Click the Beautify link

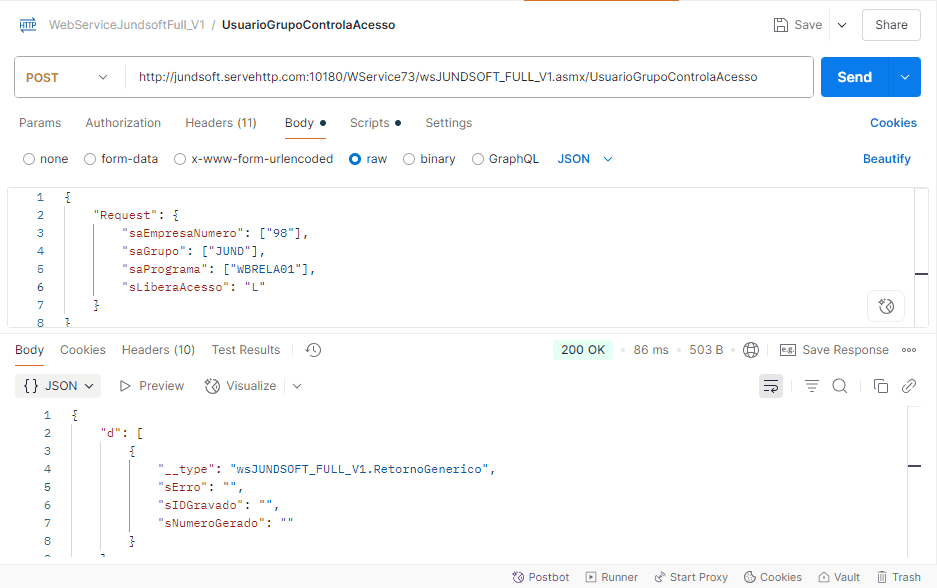(x=886, y=159)
